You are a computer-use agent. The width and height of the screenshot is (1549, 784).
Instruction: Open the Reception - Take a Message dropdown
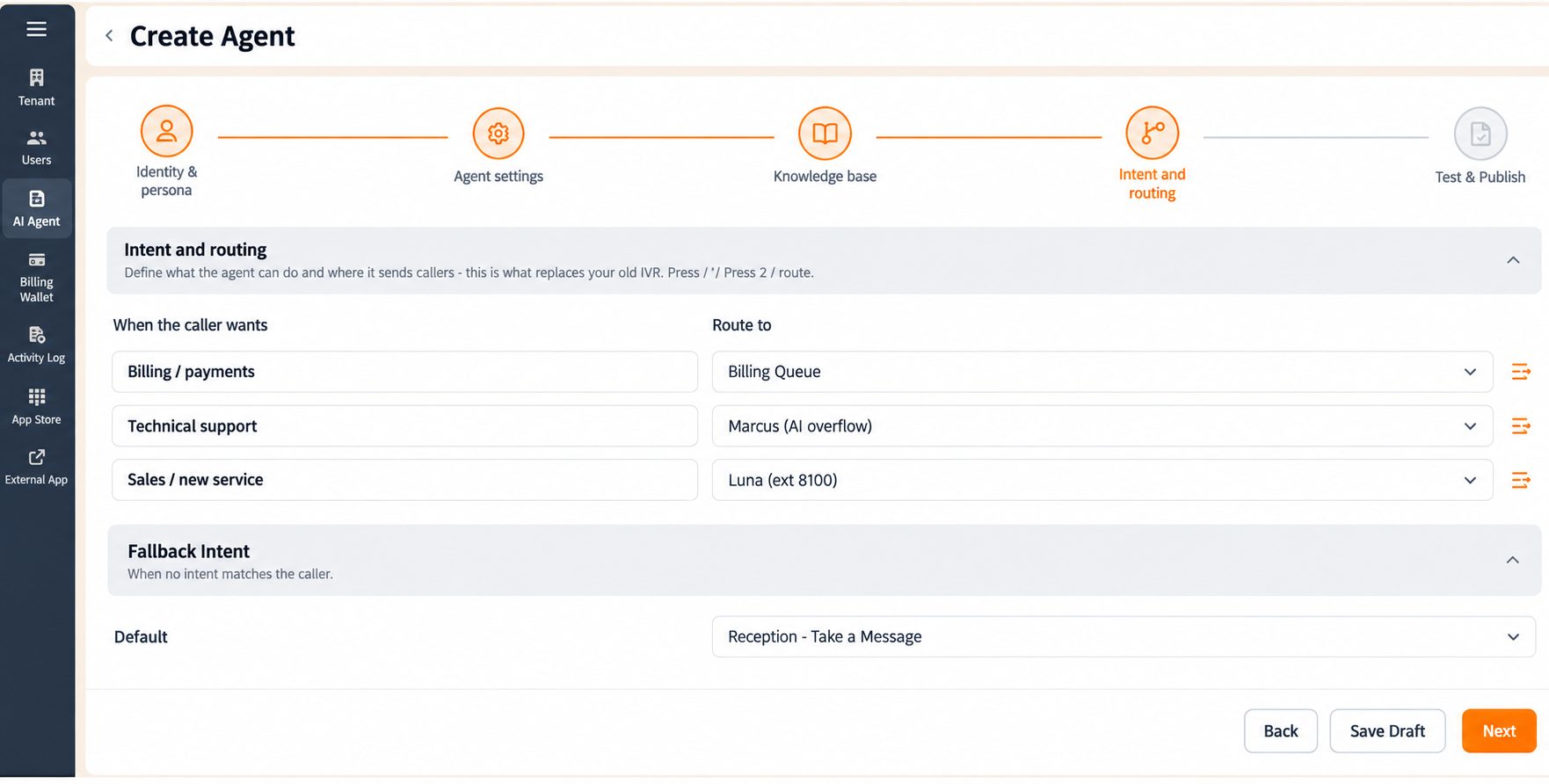[x=1124, y=636]
